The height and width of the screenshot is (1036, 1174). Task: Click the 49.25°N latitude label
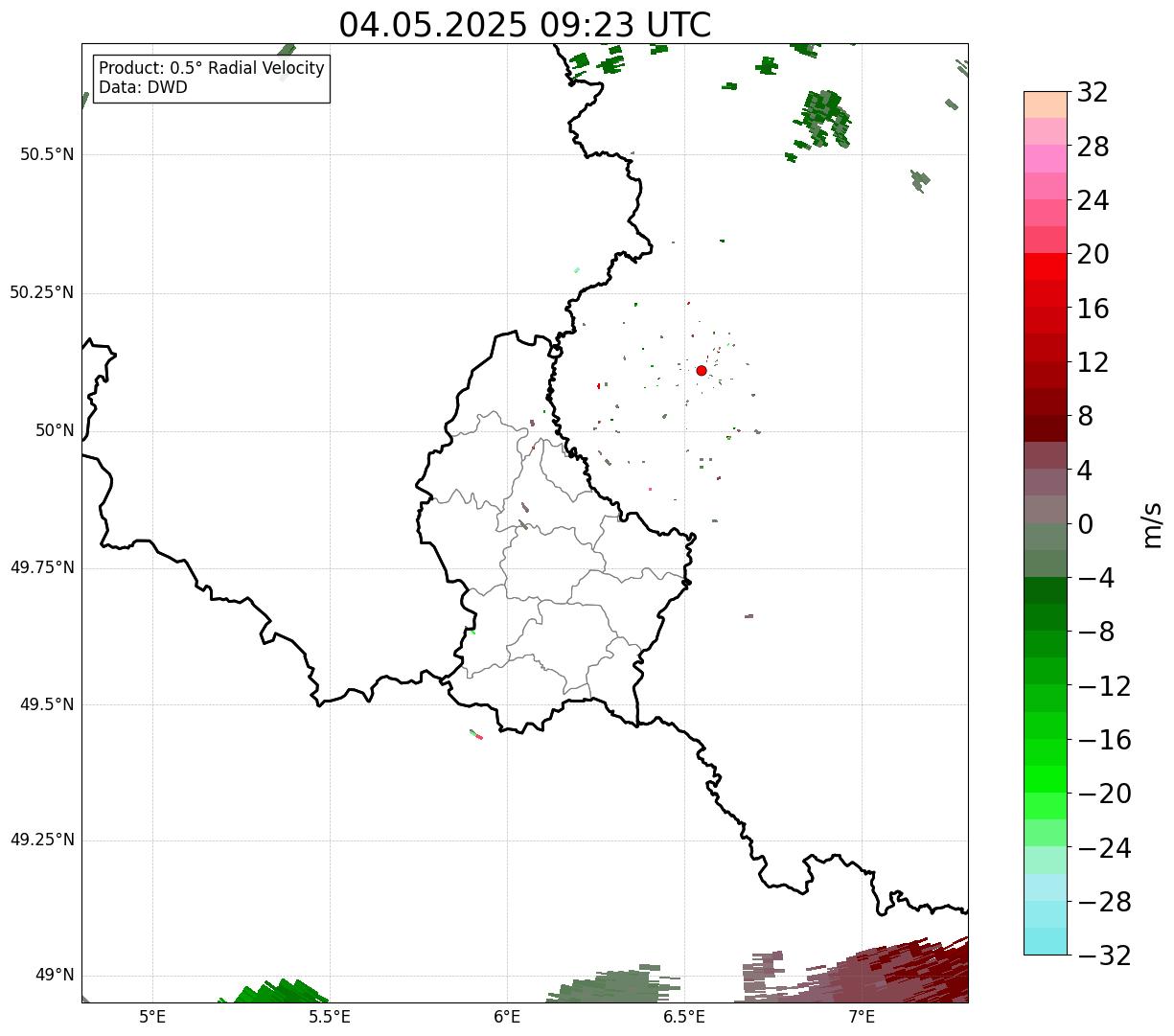coord(41,840)
